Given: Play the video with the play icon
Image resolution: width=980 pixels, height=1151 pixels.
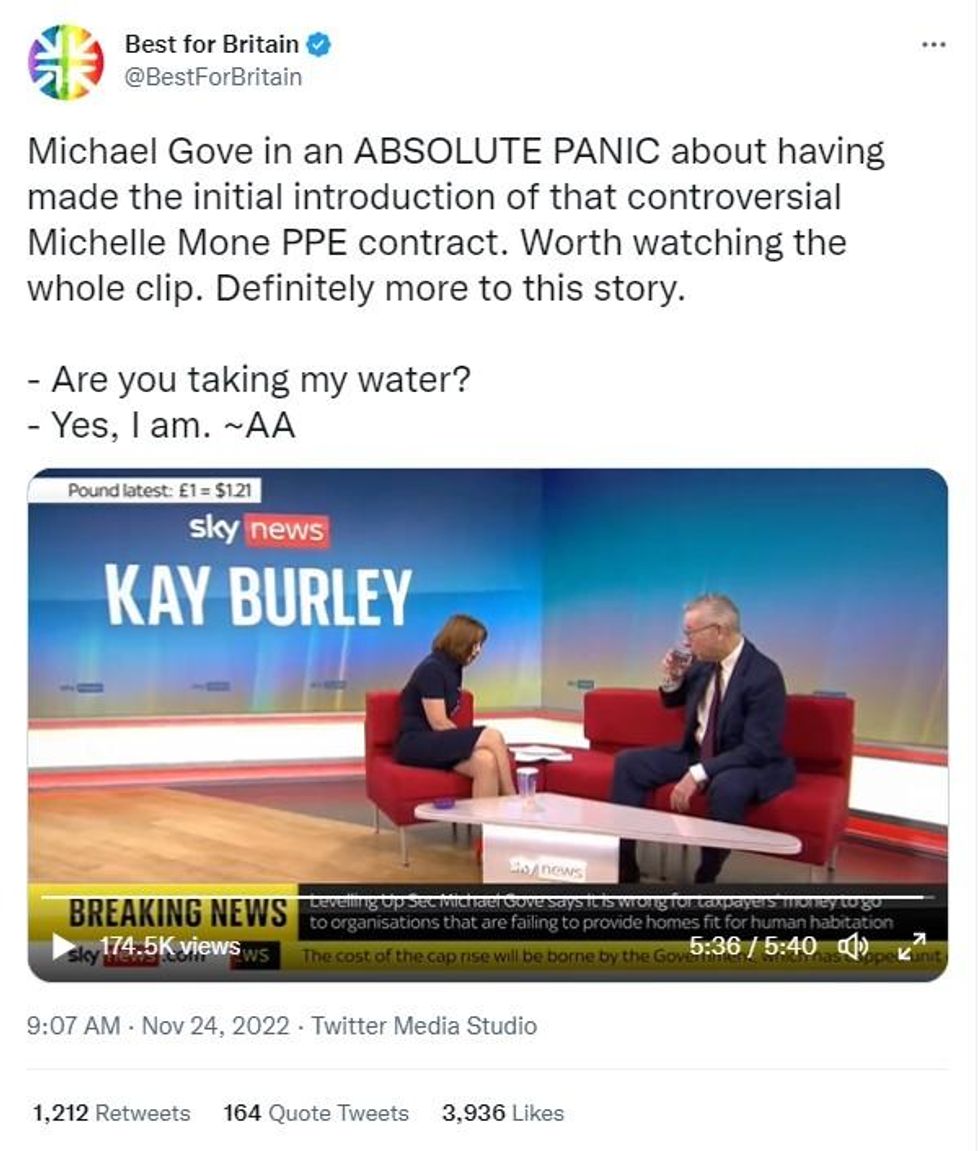Looking at the screenshot, I should tap(64, 946).
